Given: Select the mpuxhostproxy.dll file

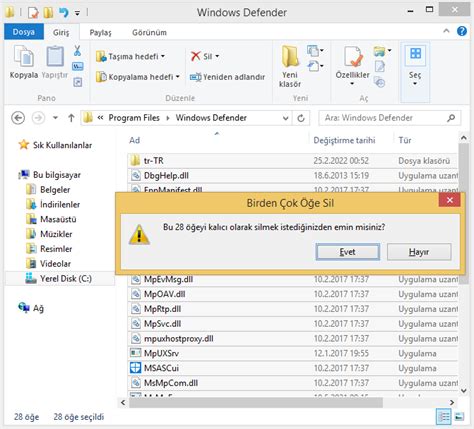Looking at the screenshot, I should (x=293, y=339).
